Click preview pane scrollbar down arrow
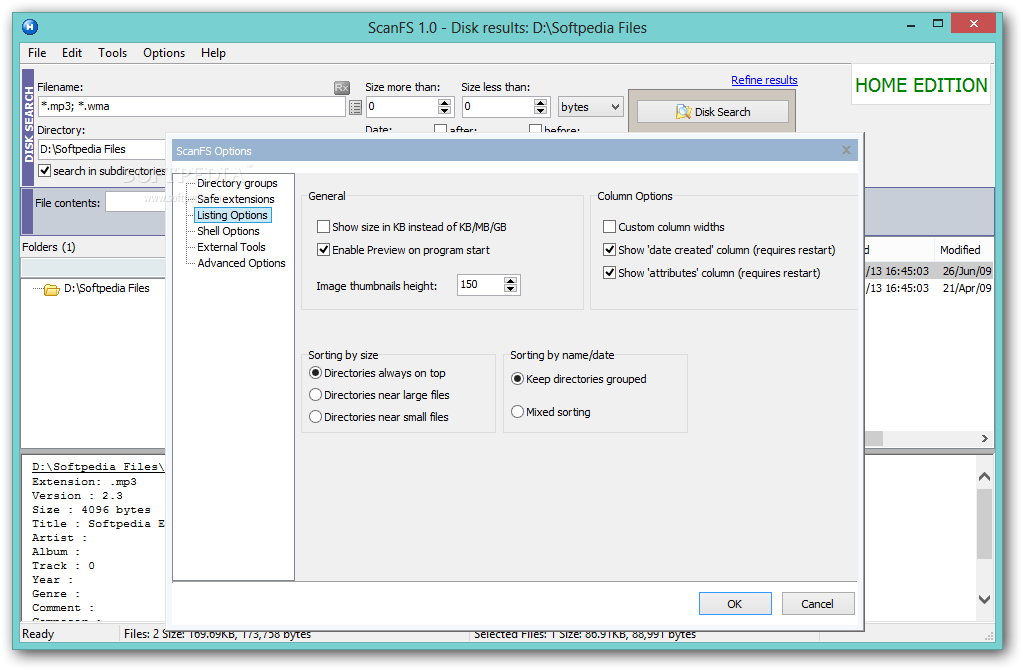 click(x=985, y=599)
